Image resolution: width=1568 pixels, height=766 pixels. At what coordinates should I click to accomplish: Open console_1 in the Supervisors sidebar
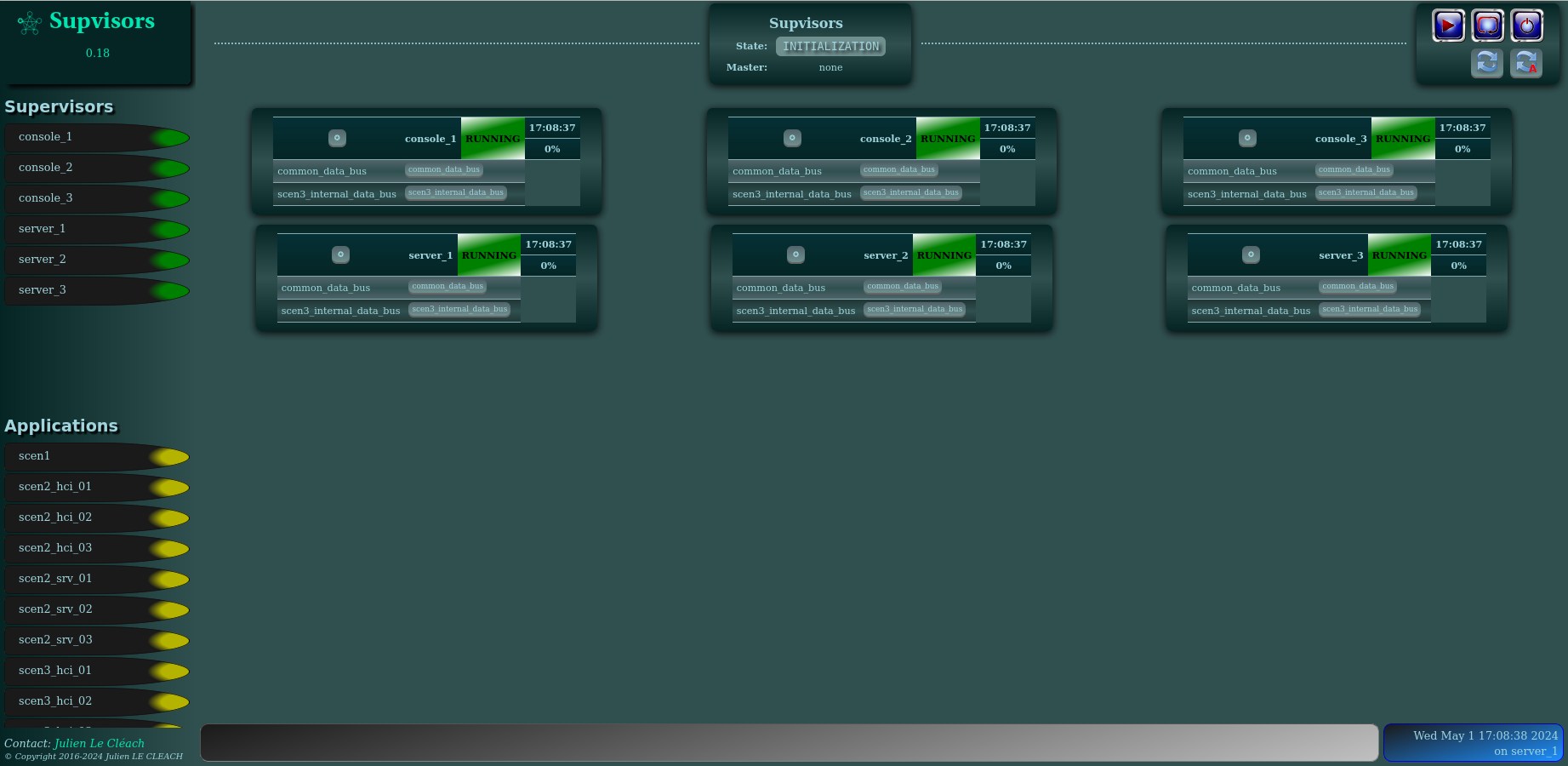pos(97,137)
